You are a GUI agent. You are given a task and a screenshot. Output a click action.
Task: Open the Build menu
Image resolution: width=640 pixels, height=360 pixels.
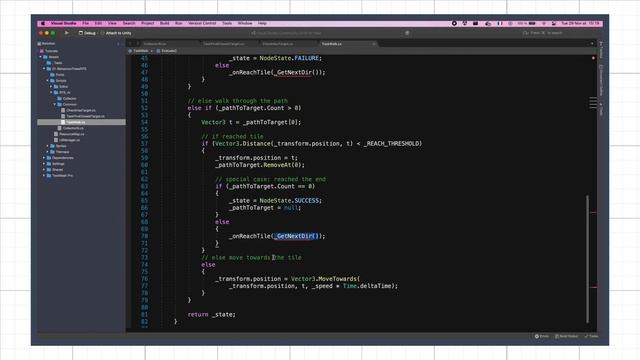coord(164,24)
